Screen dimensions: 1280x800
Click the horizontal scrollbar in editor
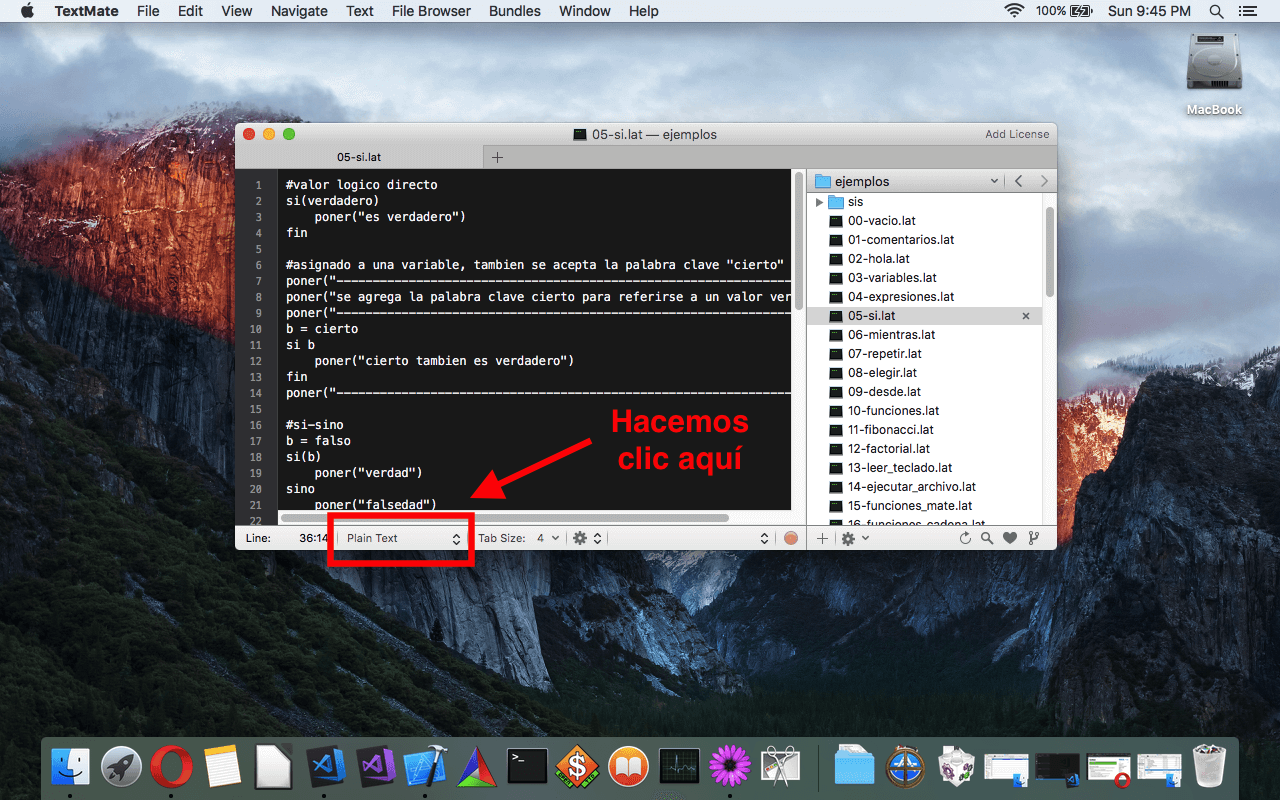coord(505,518)
